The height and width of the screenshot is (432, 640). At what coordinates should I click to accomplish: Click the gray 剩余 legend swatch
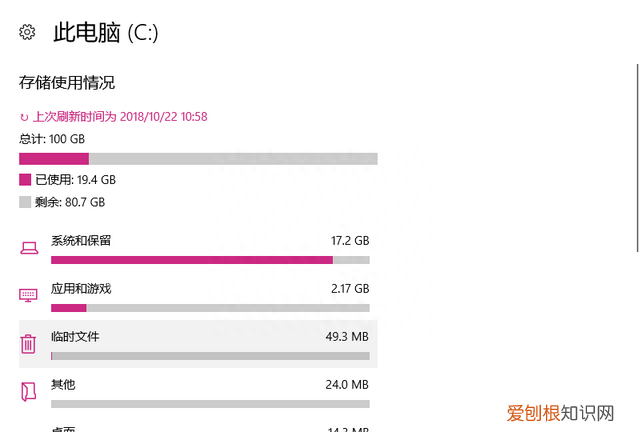tap(25, 202)
